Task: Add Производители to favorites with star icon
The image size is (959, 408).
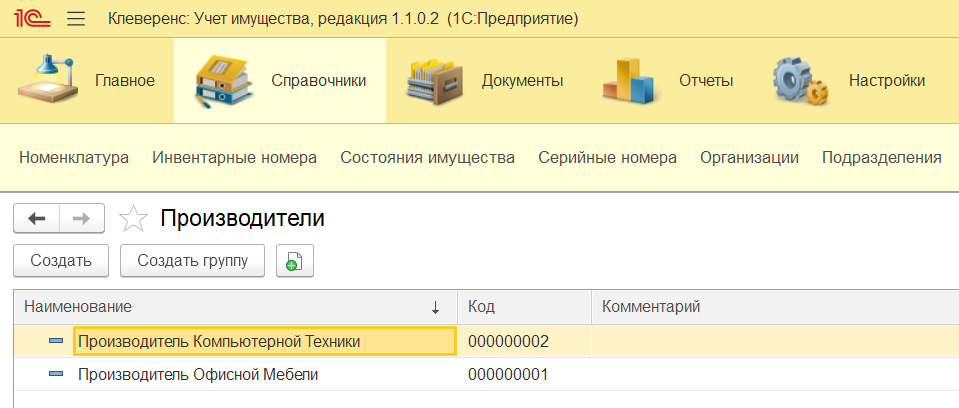Action: tap(133, 218)
